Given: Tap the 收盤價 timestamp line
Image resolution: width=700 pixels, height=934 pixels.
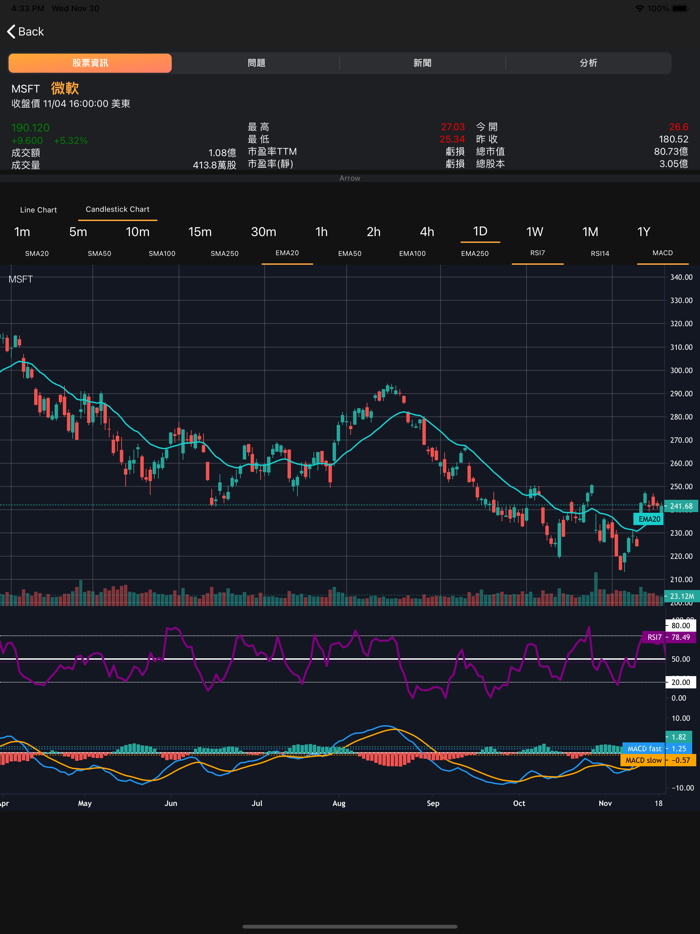Looking at the screenshot, I should 71,104.
